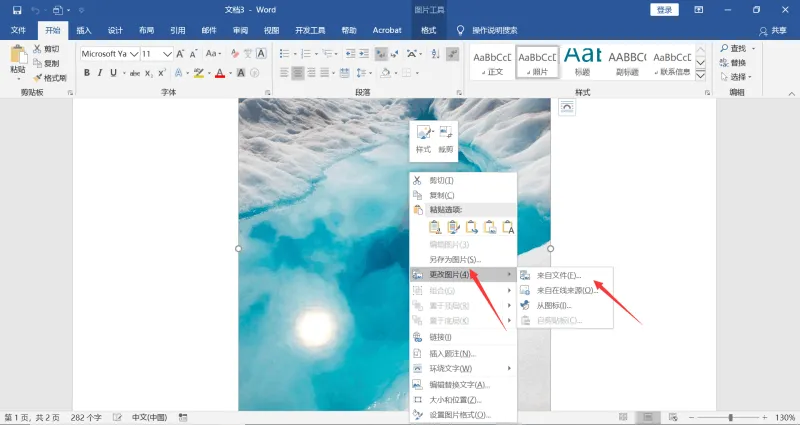Toggle show paragraph marks button
Image resolution: width=800 pixels, height=425 pixels.
452,54
